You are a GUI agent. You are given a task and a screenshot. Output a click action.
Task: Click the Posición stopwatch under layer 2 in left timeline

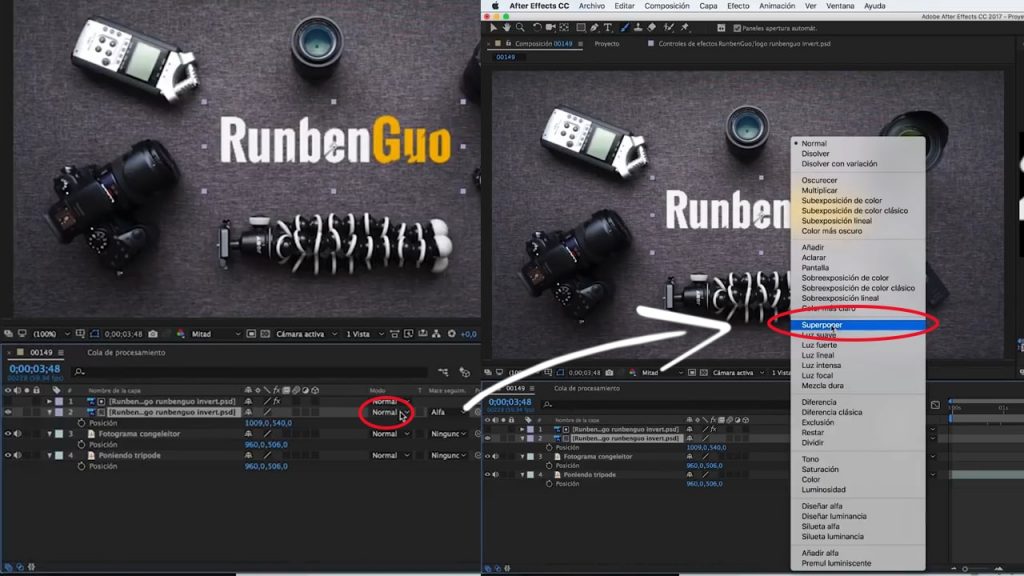click(x=81, y=423)
